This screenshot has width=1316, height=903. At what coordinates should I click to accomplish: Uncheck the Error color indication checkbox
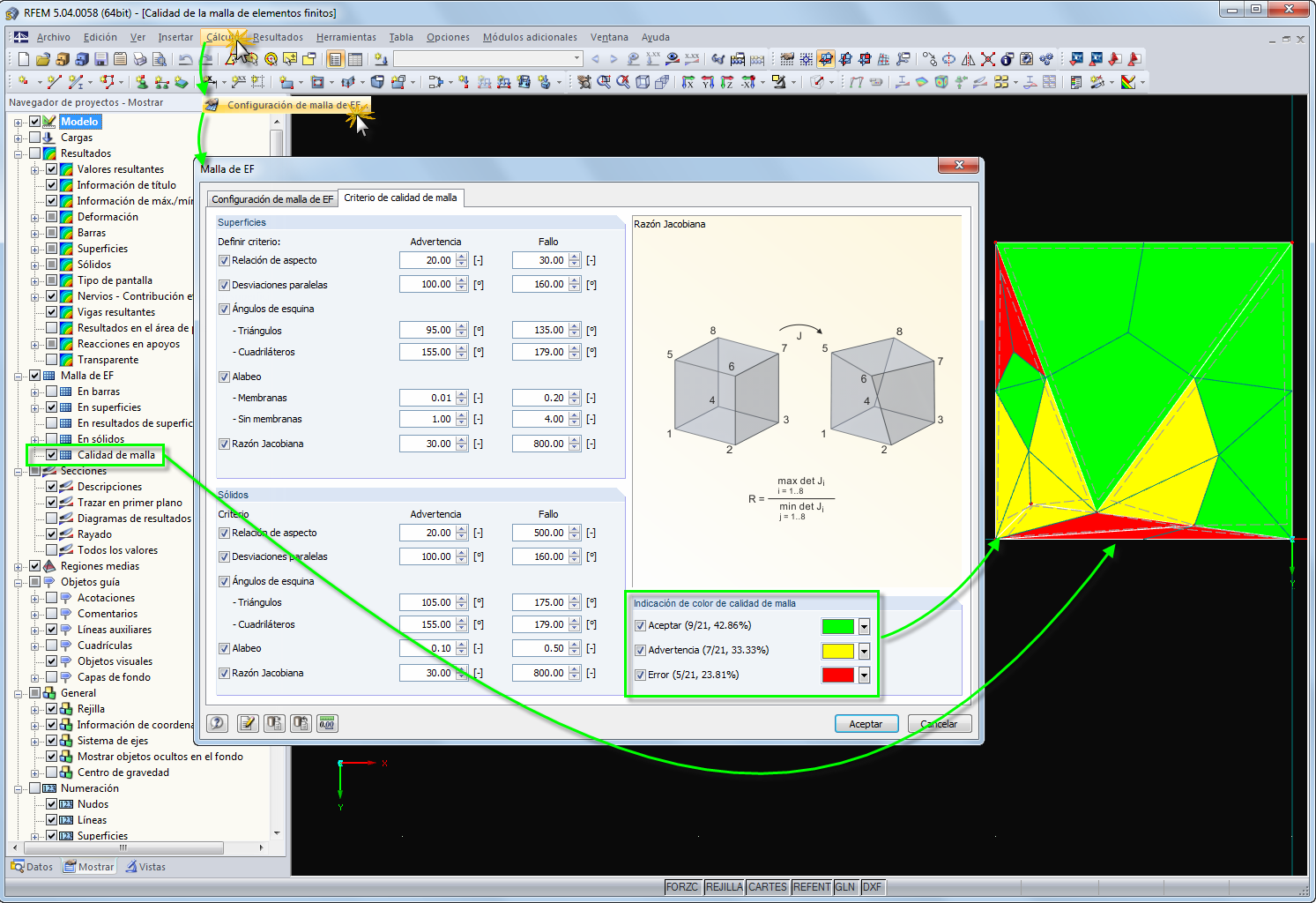[x=640, y=675]
